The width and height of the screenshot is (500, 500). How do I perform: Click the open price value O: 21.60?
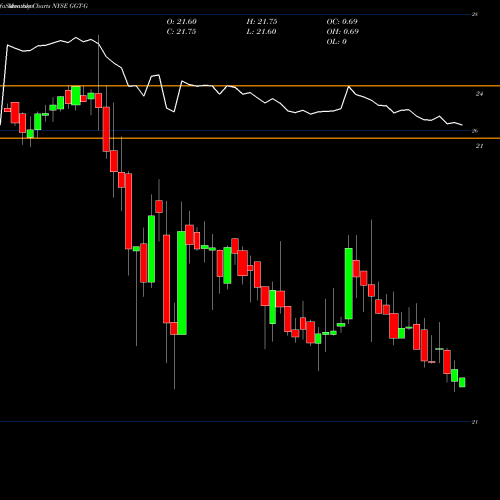(182, 22)
